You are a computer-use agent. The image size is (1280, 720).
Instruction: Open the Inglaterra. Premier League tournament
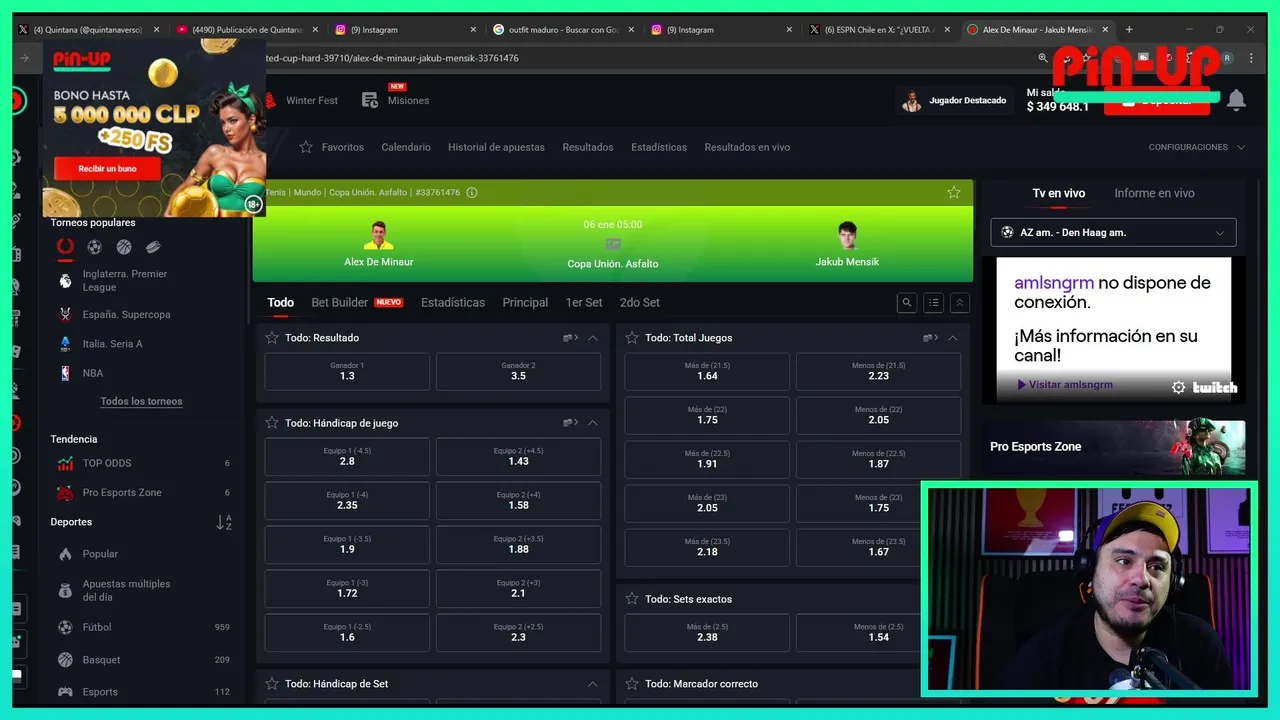(x=125, y=281)
